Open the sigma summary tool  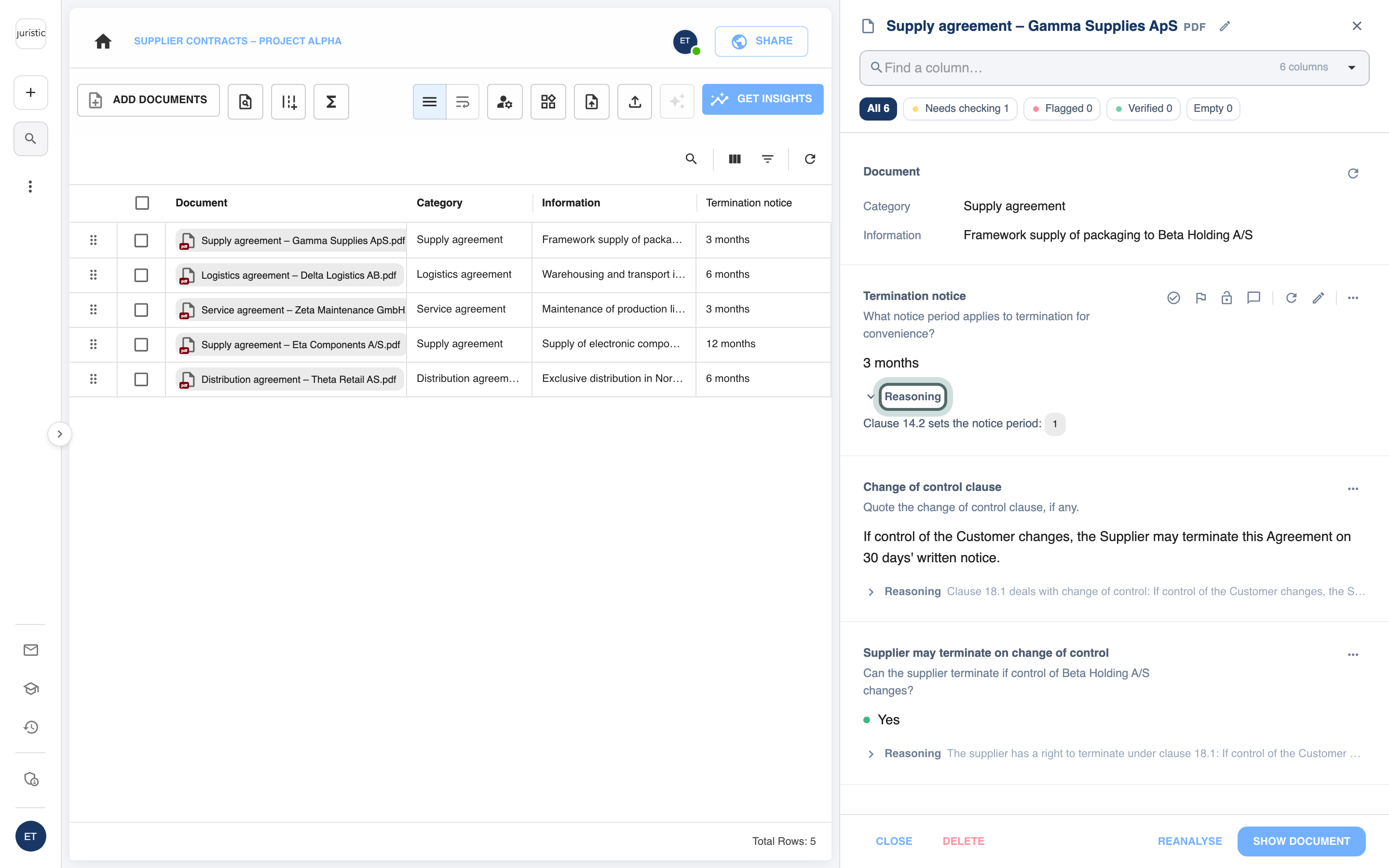point(331,102)
